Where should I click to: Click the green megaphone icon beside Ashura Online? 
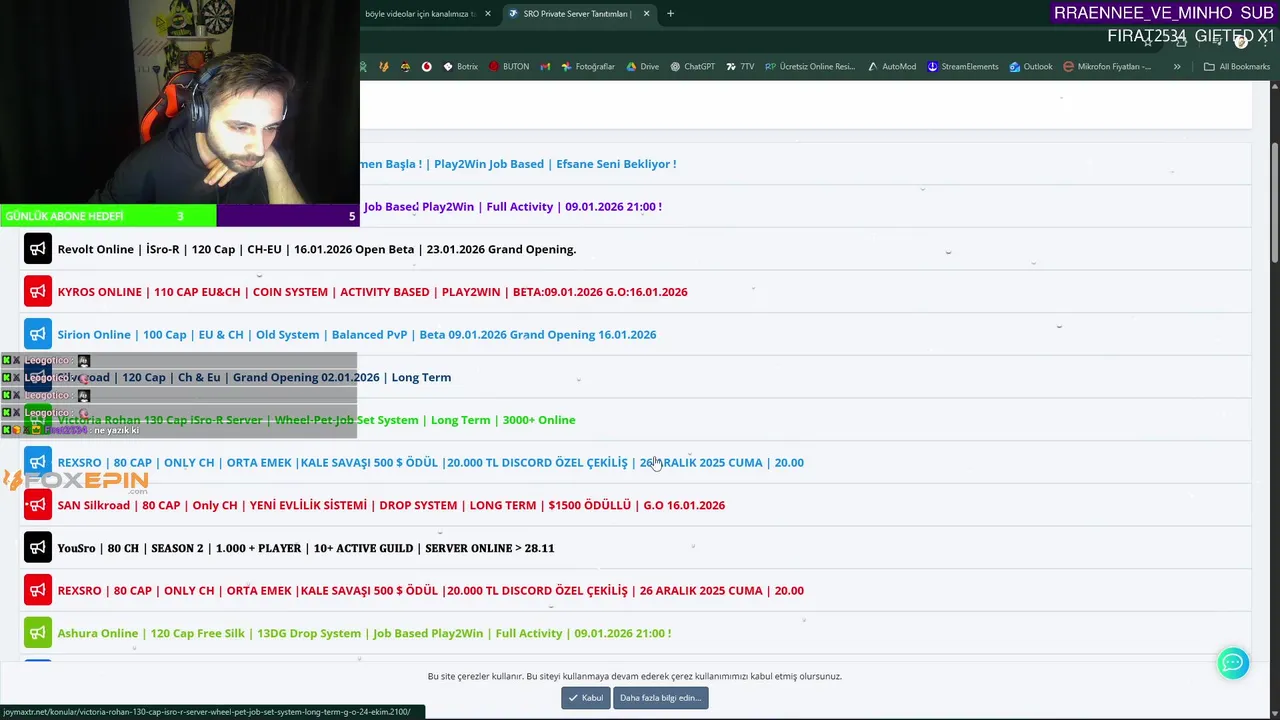37,633
